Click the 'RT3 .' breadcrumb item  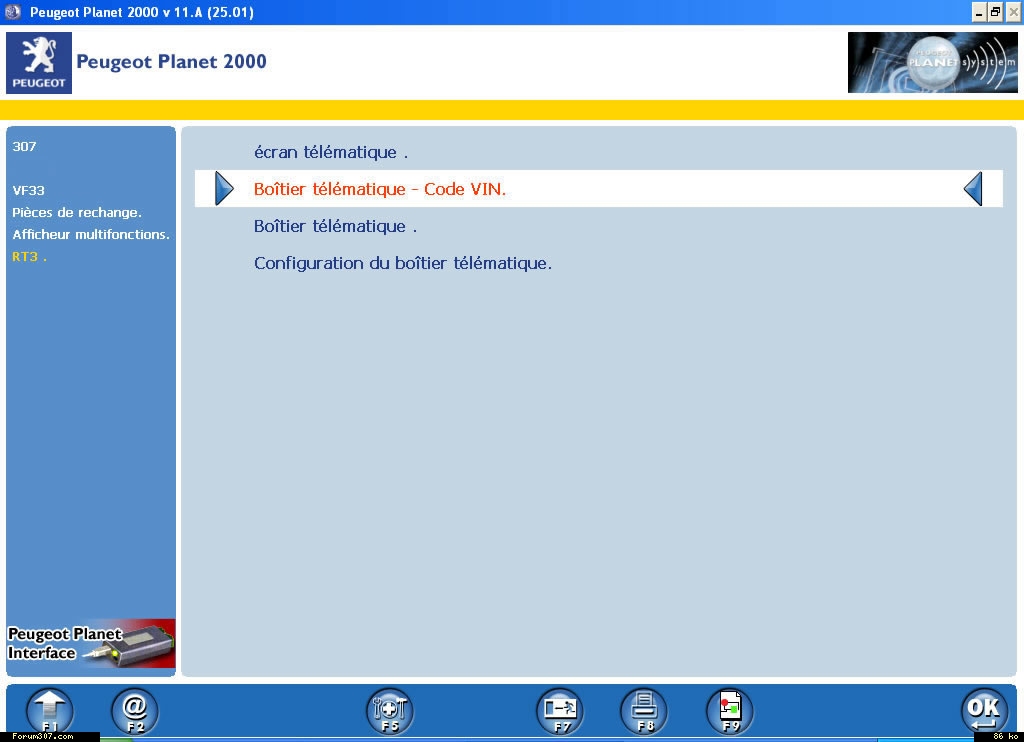tap(29, 257)
